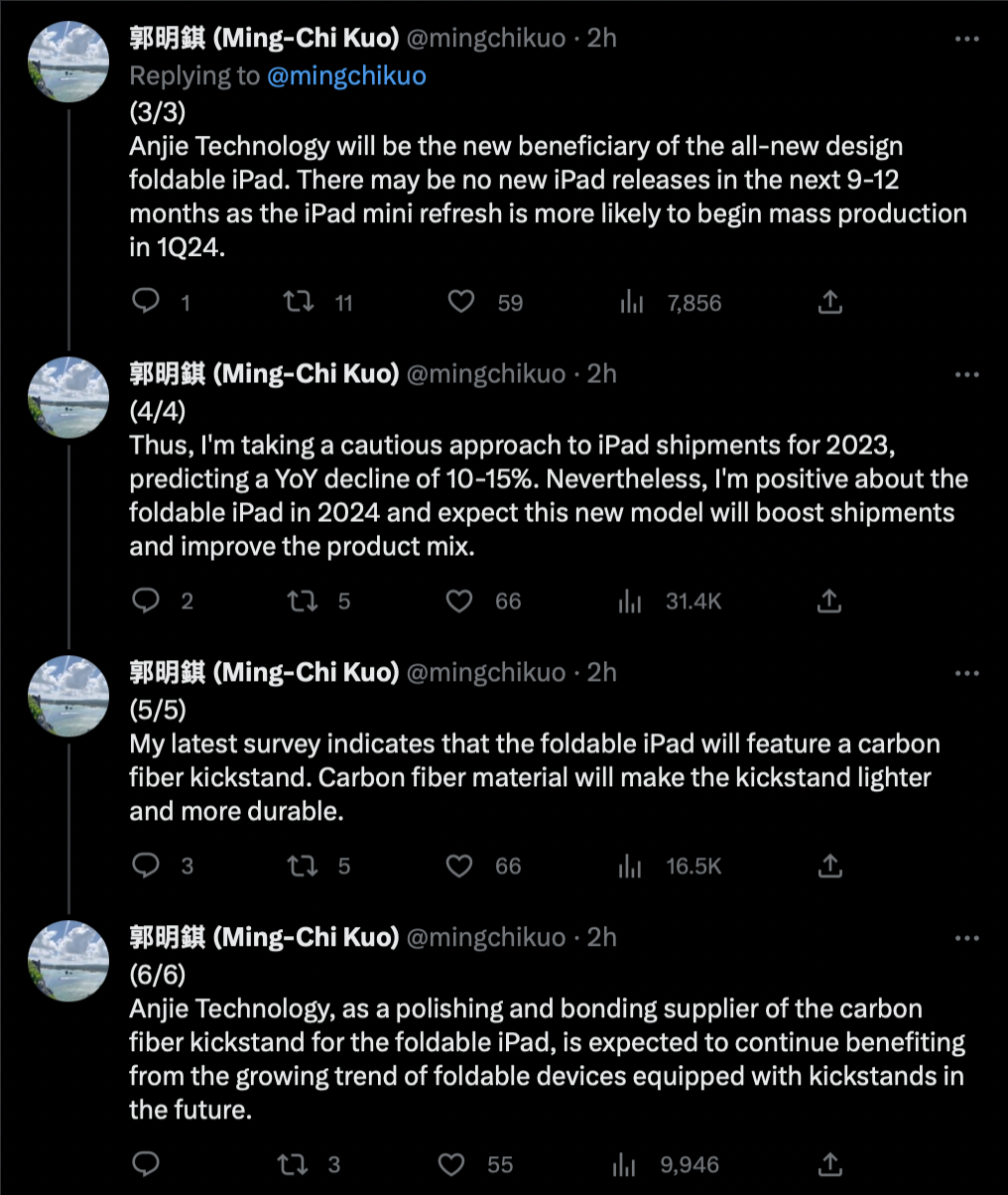The width and height of the screenshot is (1008, 1195).
Task: Retweet the (5/5) carbon fiber kickstand tweet
Action: 301,866
